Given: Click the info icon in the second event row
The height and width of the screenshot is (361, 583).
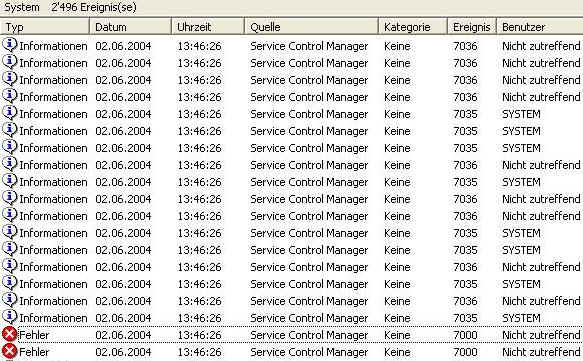Looking at the screenshot, I should pos(10,62).
